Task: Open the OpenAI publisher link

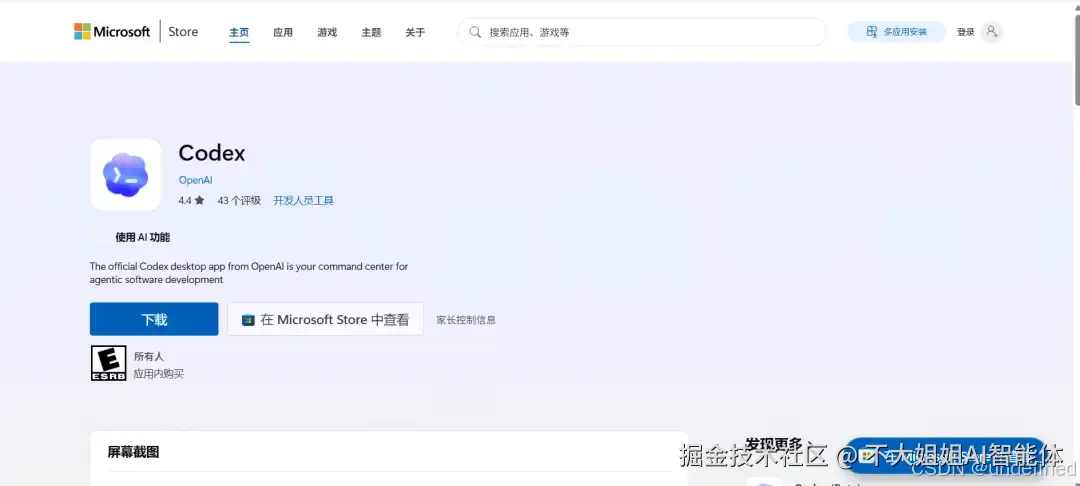Action: [x=196, y=180]
